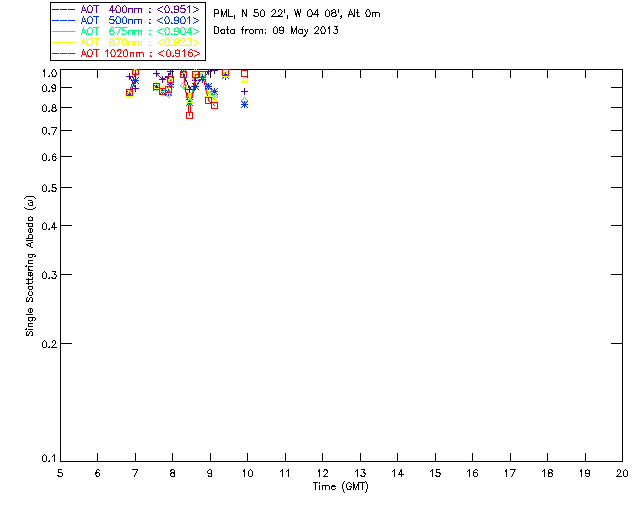Click the x-axis tick label 10
This screenshot has height=512, width=640.
point(247,473)
